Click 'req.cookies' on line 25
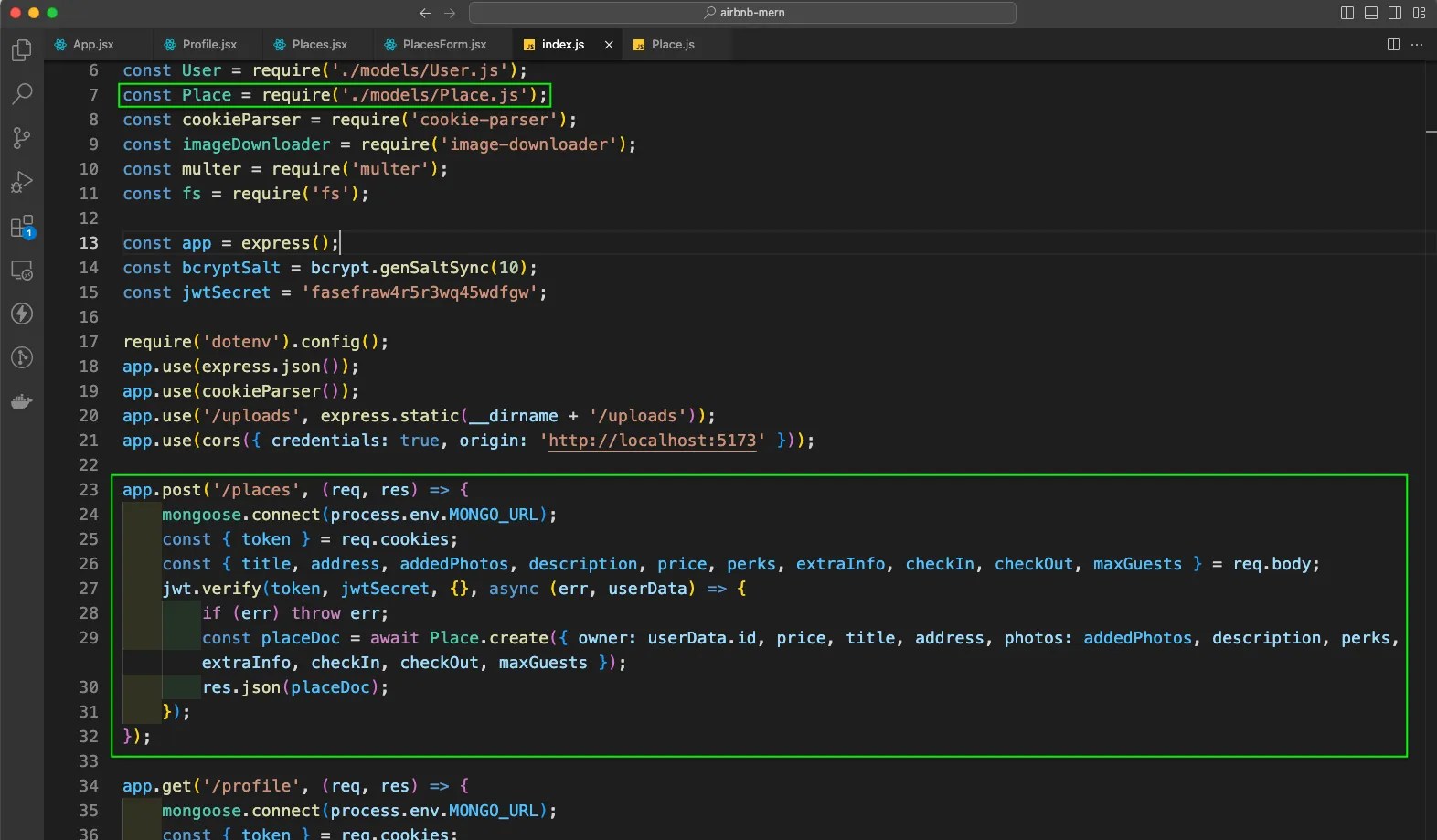This screenshot has width=1437, height=840. click(x=395, y=539)
